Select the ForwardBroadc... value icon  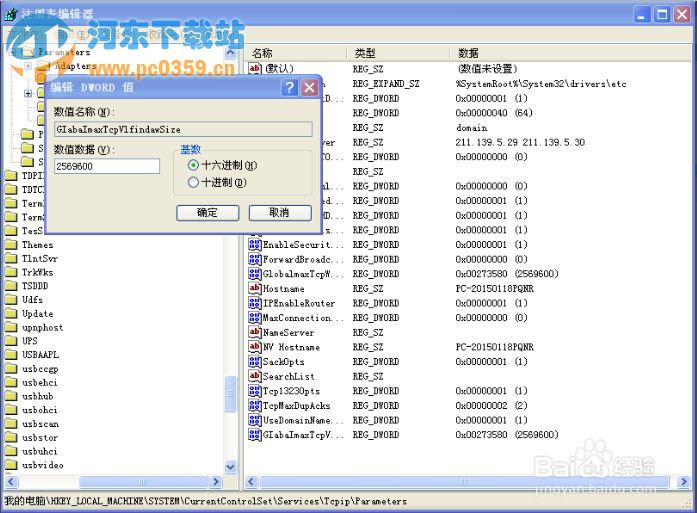point(255,259)
